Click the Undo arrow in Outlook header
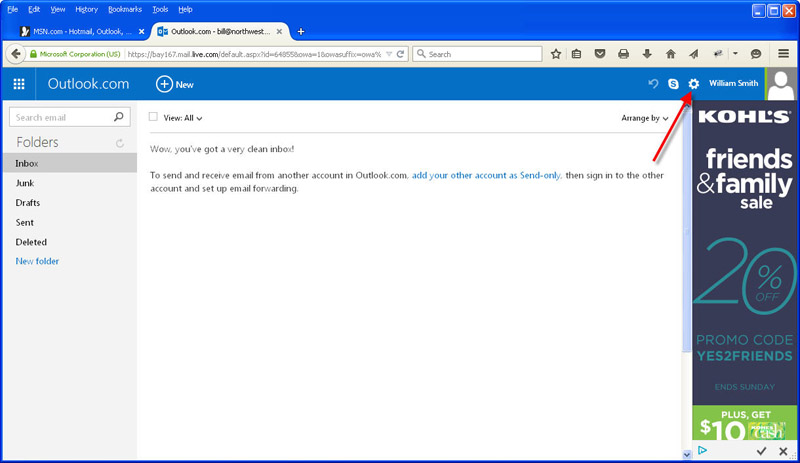This screenshot has height=463, width=800. [653, 84]
